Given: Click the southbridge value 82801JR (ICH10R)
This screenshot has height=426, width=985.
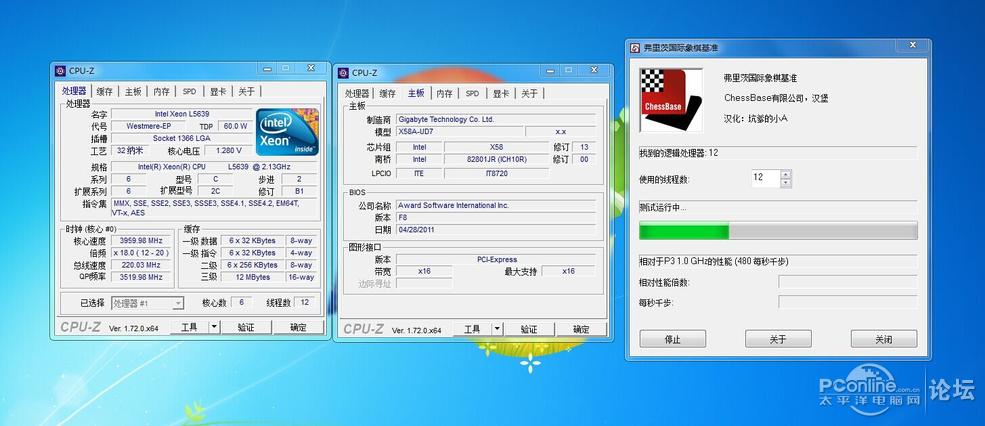Looking at the screenshot, I should (496, 160).
